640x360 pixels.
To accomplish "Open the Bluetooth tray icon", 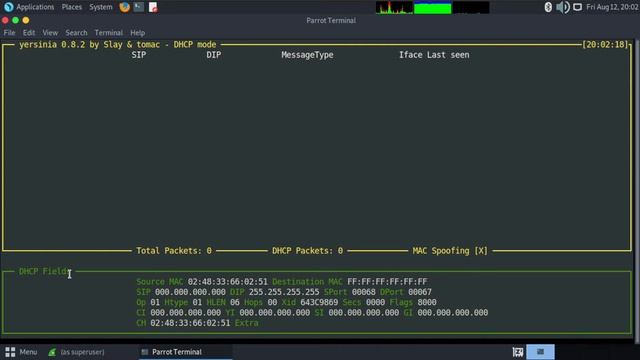I will point(548,7).
